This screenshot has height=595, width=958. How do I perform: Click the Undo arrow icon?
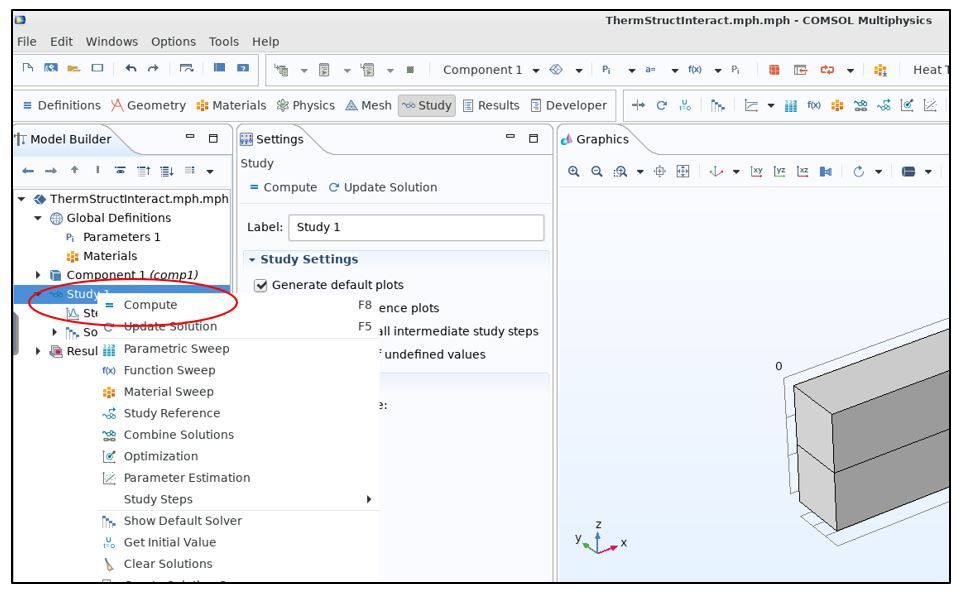coord(131,68)
